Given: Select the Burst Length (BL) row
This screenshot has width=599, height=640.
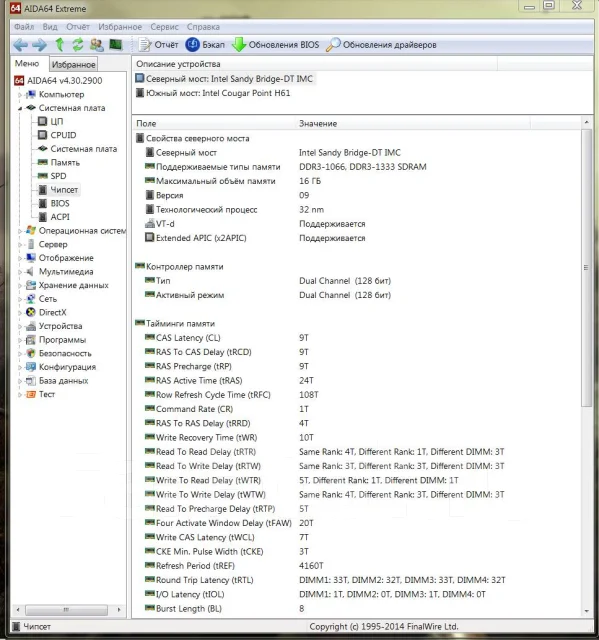Looking at the screenshot, I should [357, 609].
